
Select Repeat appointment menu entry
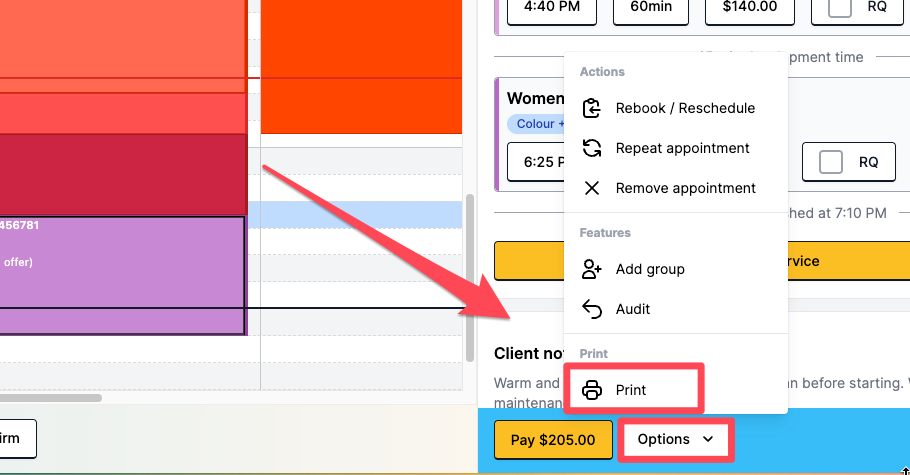682,148
